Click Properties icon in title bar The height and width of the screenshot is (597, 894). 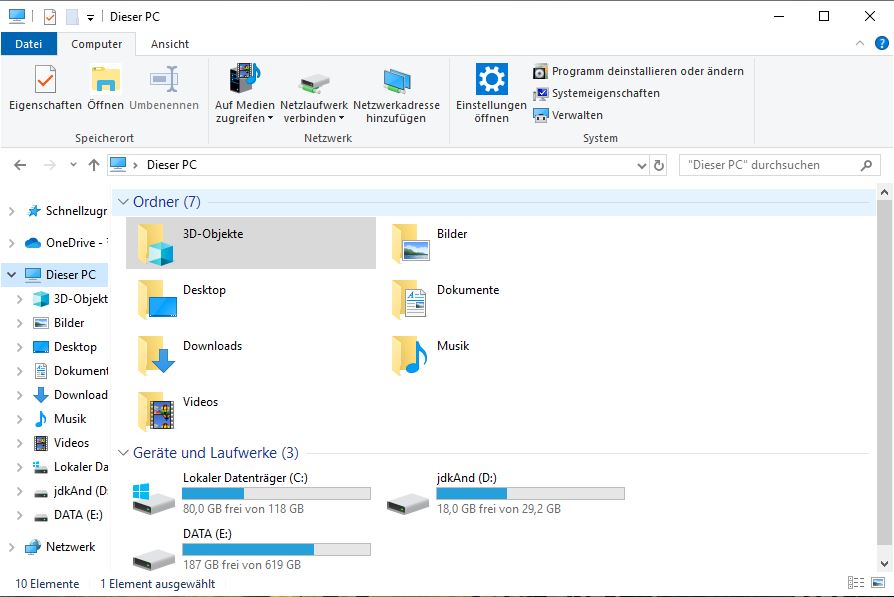[x=50, y=17]
